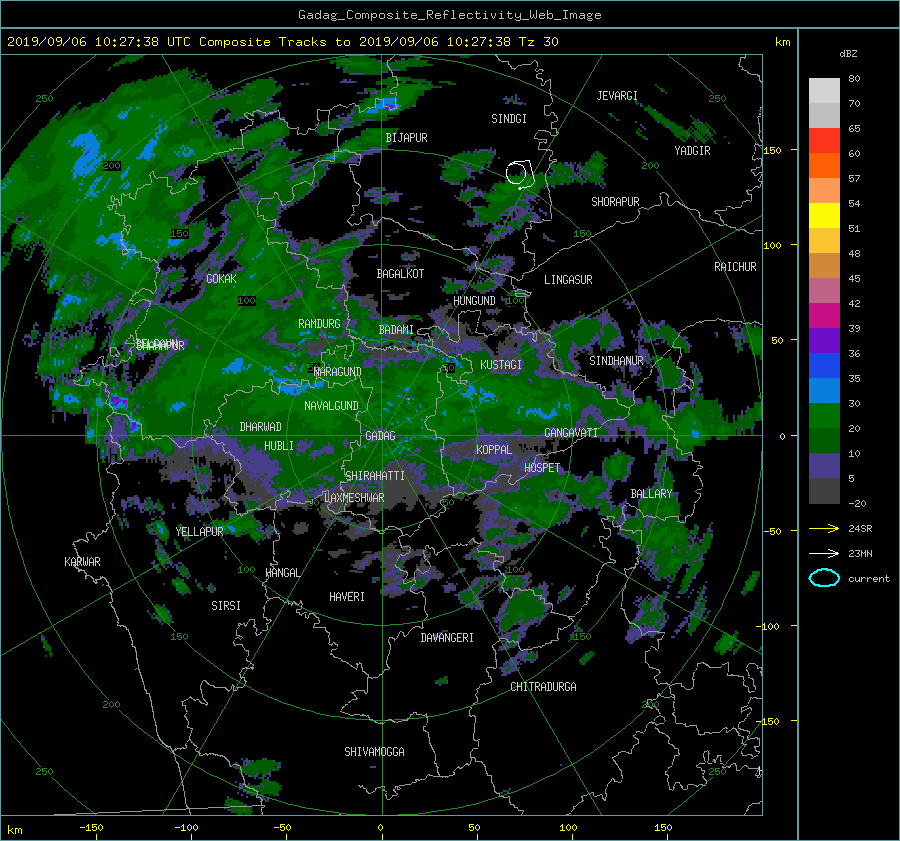The image size is (900, 841).
Task: Click the LAXMESHWAR city label
Action: point(354,498)
